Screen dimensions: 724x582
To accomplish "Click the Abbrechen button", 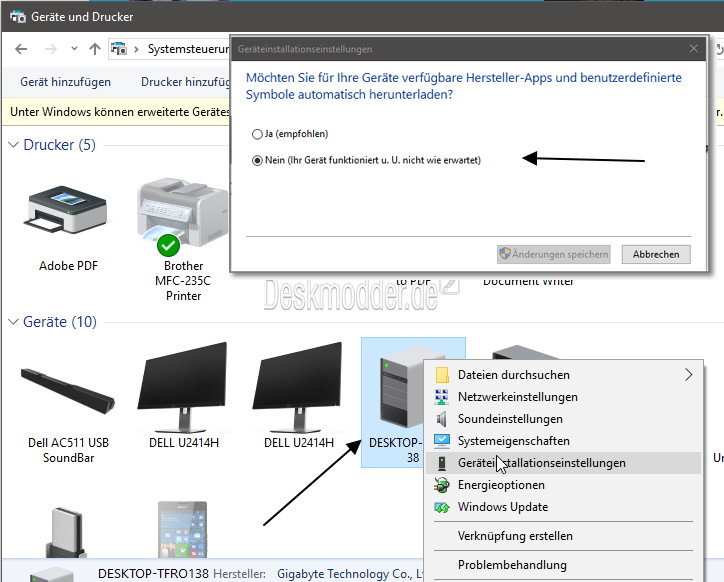I will [656, 255].
